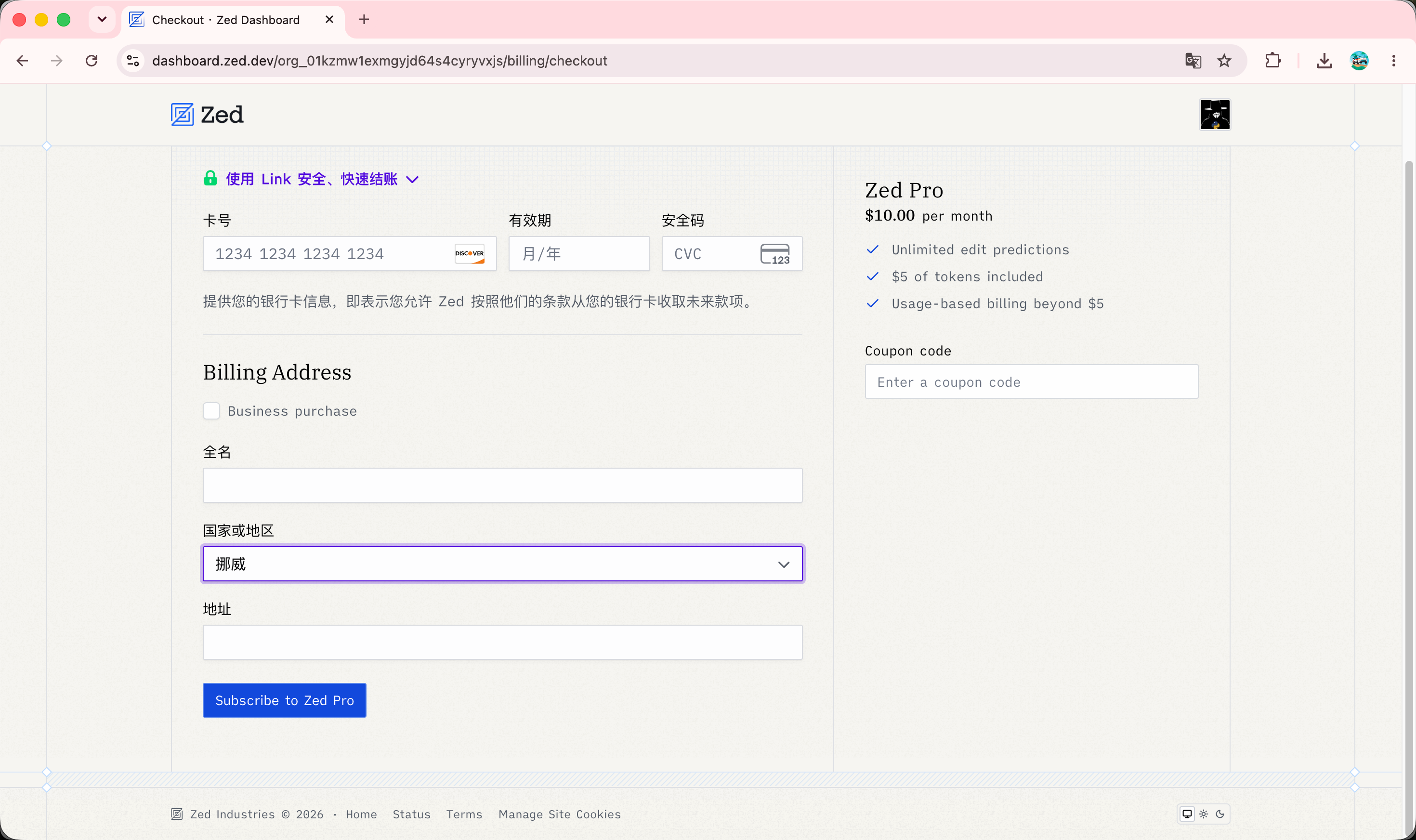Switch to dark theme with the moon icon
The height and width of the screenshot is (840, 1416).
1219,814
